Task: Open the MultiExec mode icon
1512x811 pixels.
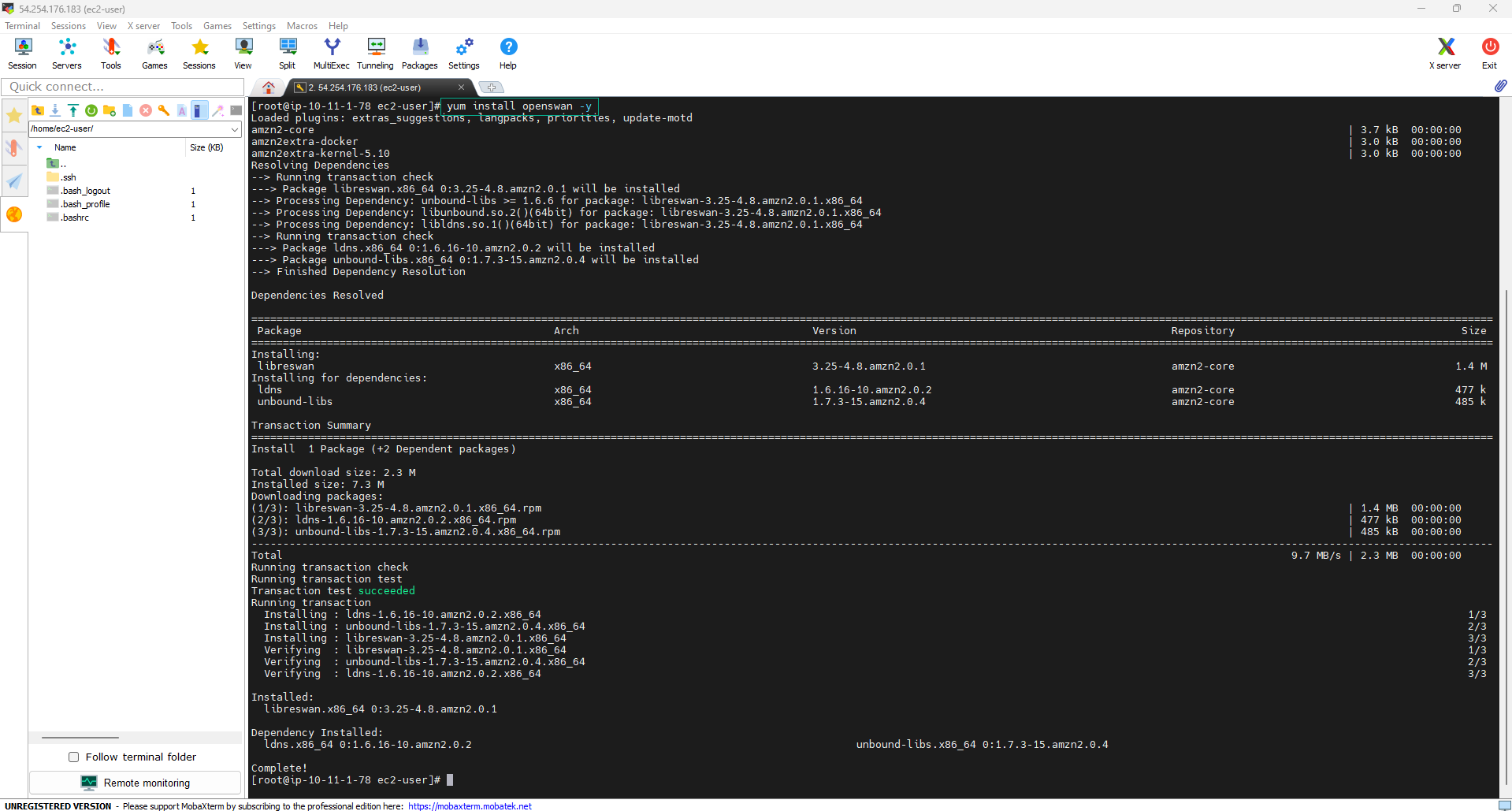Action: click(x=331, y=54)
